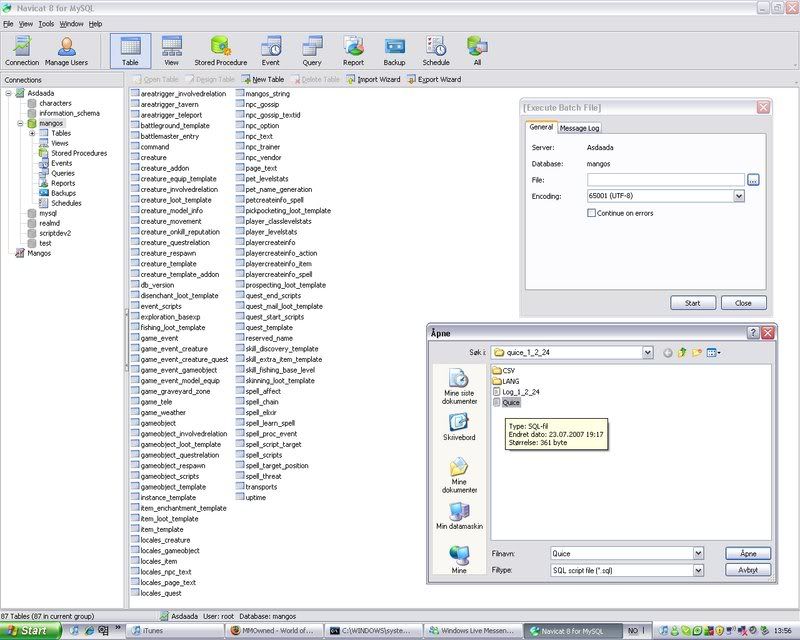Click the Filnavn text field
800x640 pixels.
(x=621, y=553)
